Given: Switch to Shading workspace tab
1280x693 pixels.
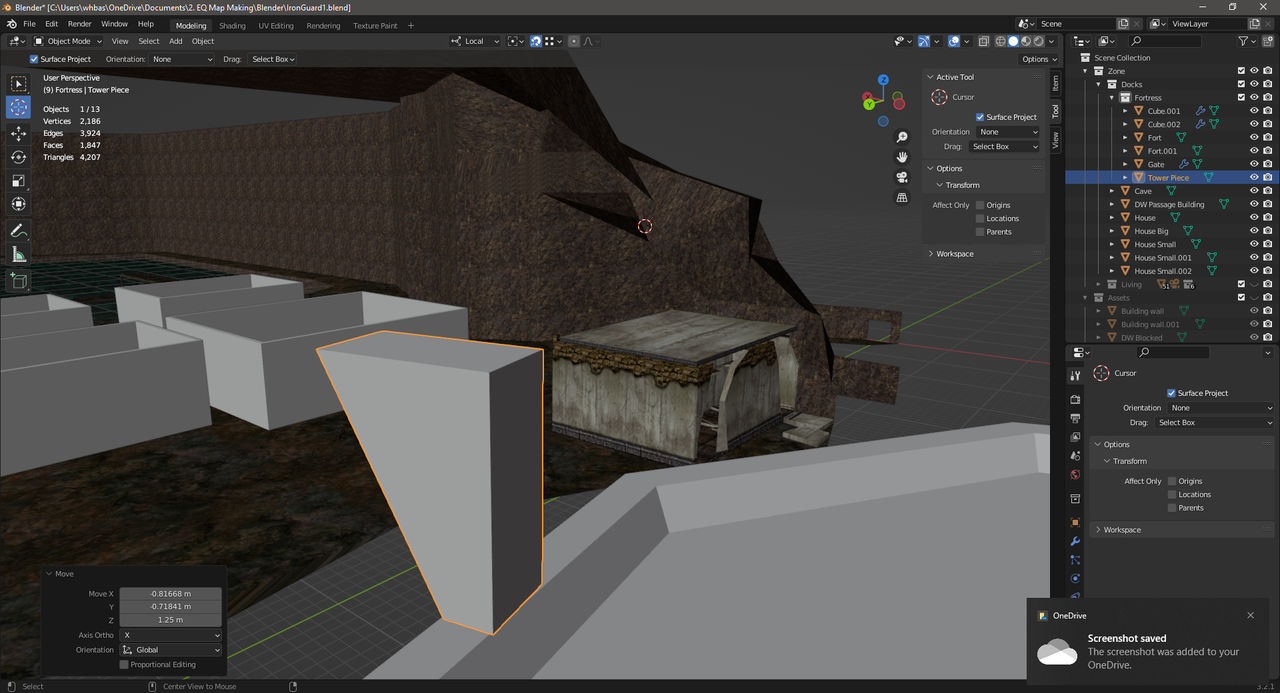Looking at the screenshot, I should pos(232,25).
